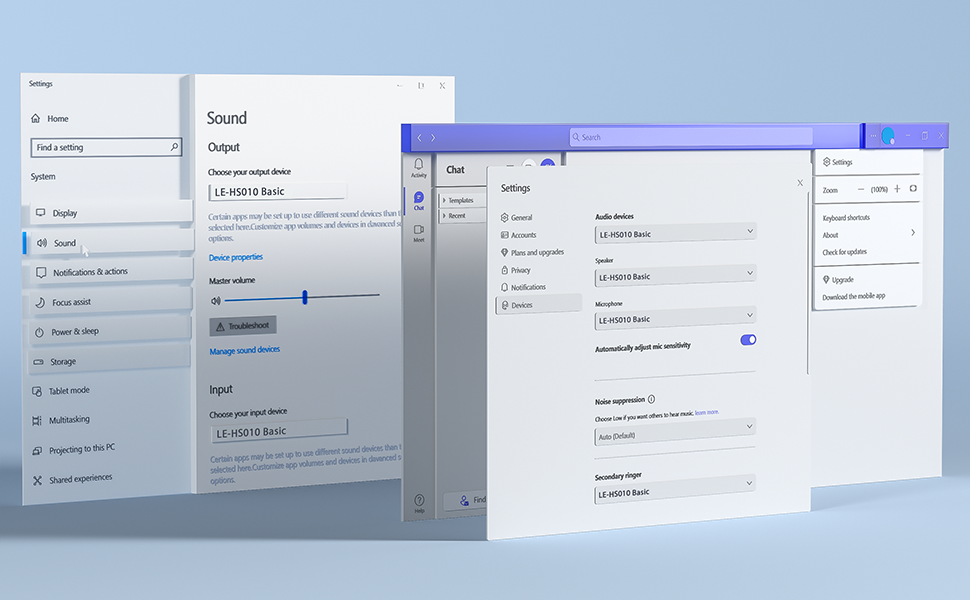
Task: Click the Troubleshoot button
Action: point(242,326)
